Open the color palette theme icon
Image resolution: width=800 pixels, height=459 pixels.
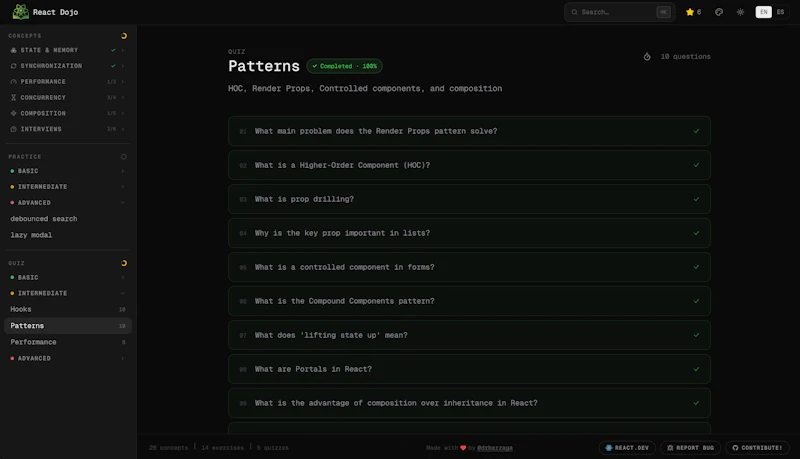click(x=719, y=12)
